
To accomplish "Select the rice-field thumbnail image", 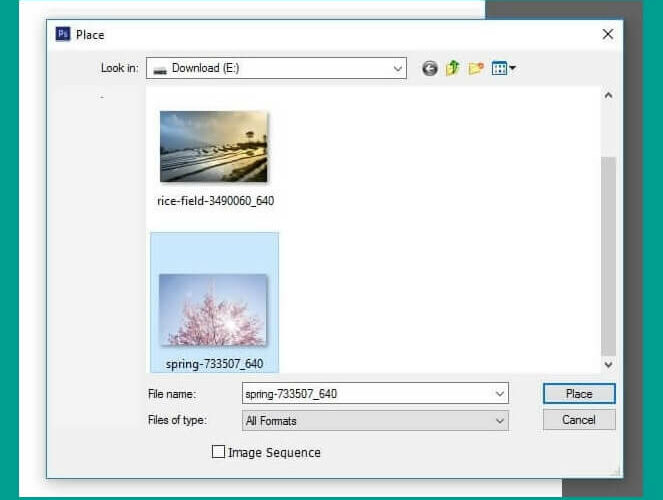I will 214,146.
